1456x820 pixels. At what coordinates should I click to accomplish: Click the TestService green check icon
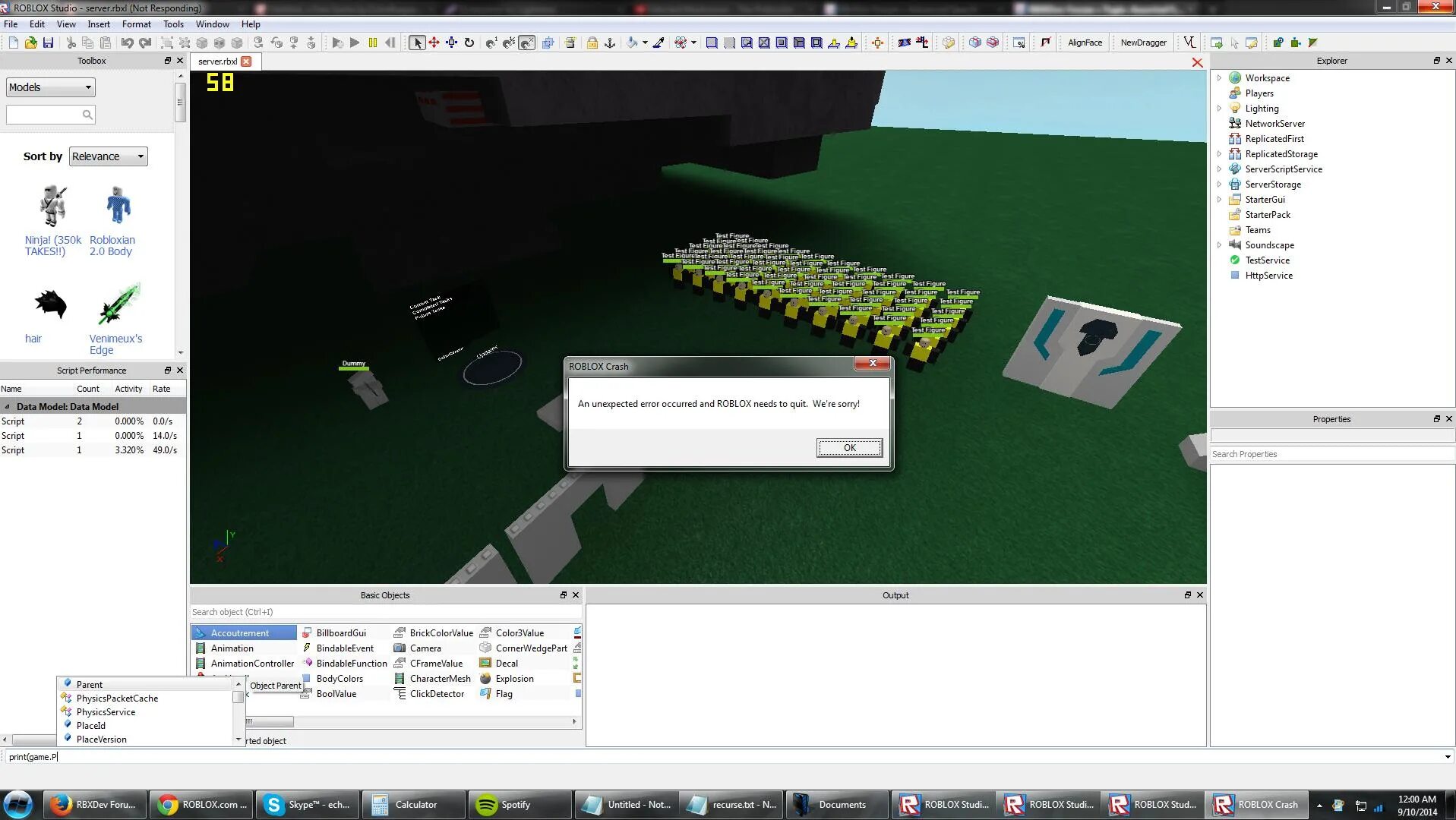coord(1235,260)
